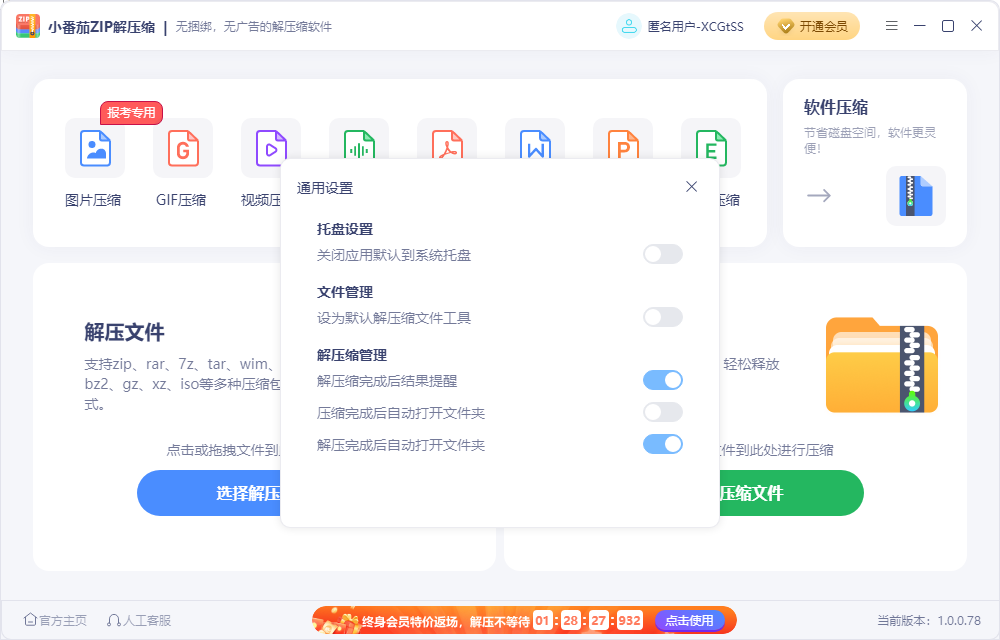Image resolution: width=1000 pixels, height=640 pixels.
Task: Click the 解压缩管理 section heading
Action: [352, 355]
